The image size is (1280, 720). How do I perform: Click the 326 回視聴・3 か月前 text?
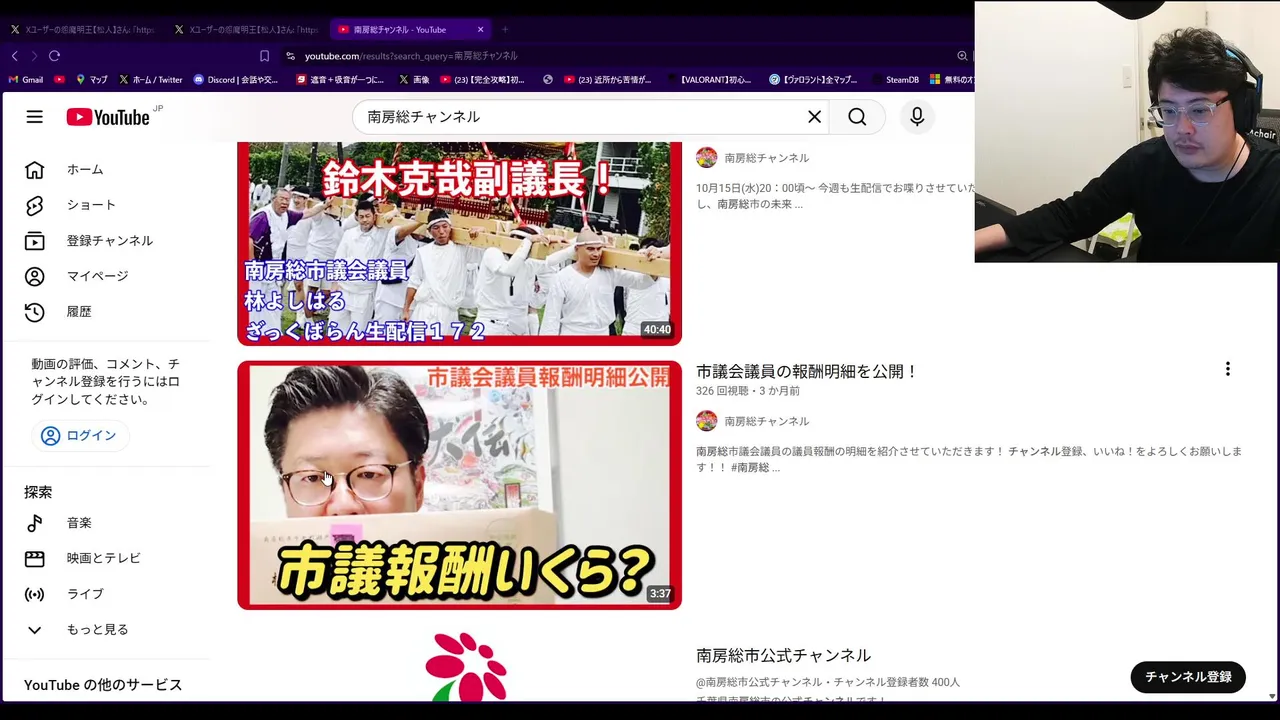(x=748, y=391)
